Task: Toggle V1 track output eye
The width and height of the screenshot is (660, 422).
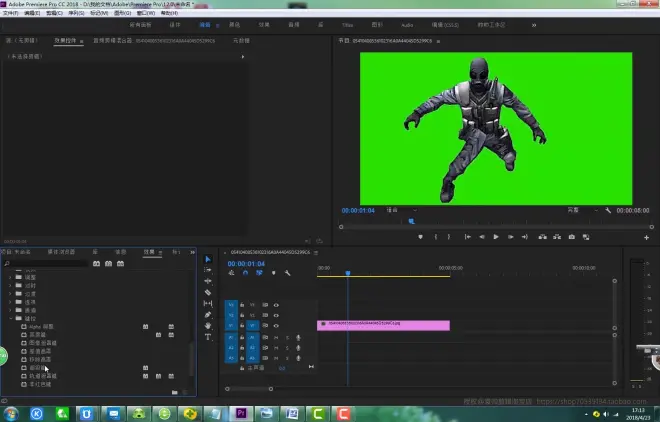Action: coord(276,326)
